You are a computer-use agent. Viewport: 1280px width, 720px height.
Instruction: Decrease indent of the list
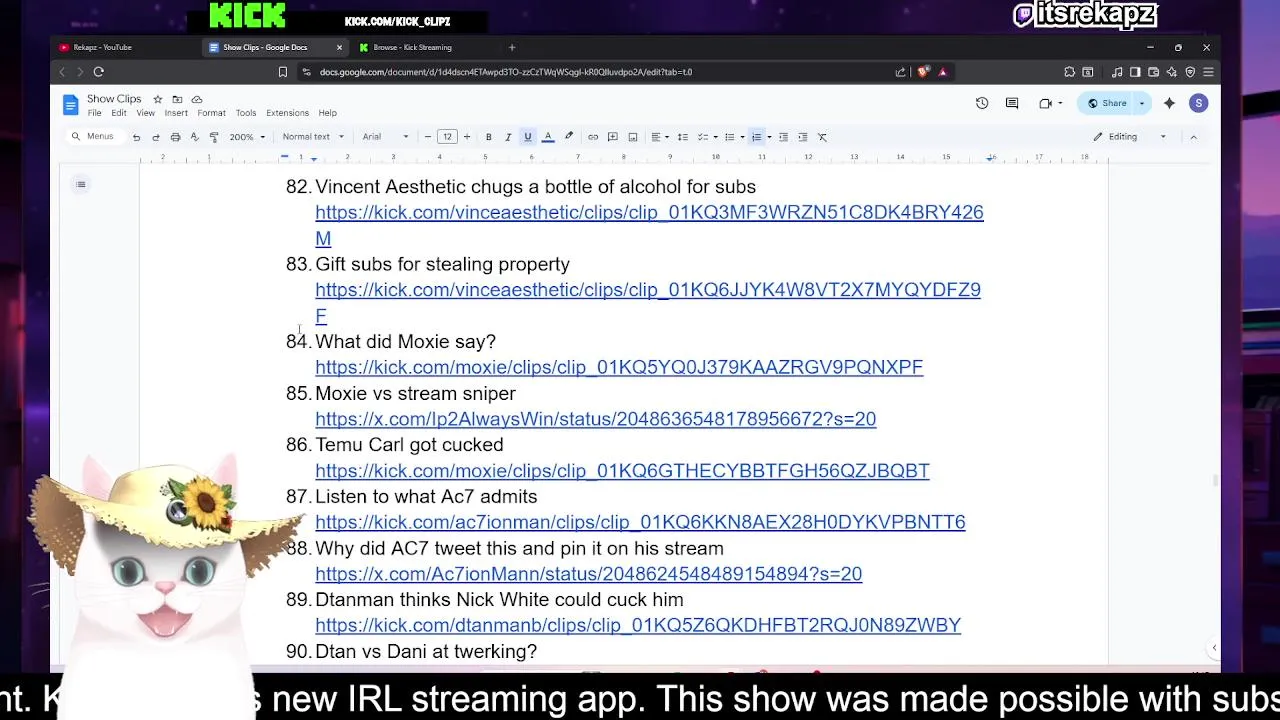(783, 137)
